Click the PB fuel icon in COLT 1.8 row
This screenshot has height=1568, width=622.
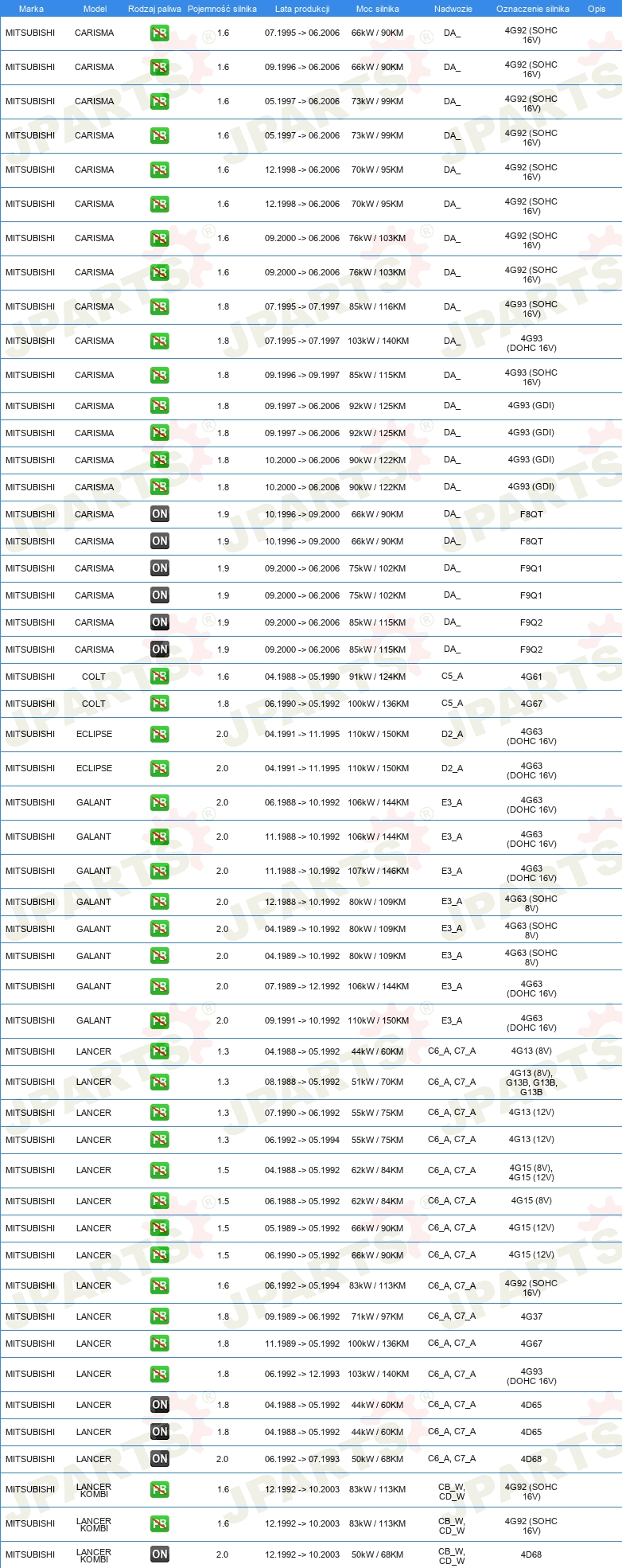tap(160, 704)
